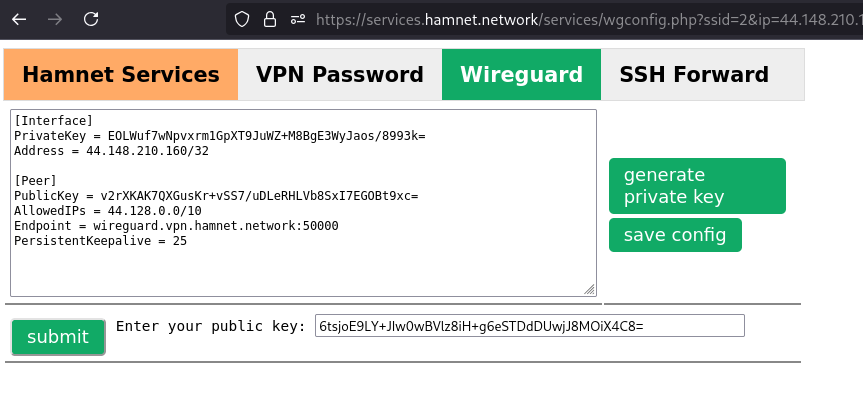This screenshot has height=406, width=863.
Task: Place cursor on the PrivateKey line
Action: (220, 135)
